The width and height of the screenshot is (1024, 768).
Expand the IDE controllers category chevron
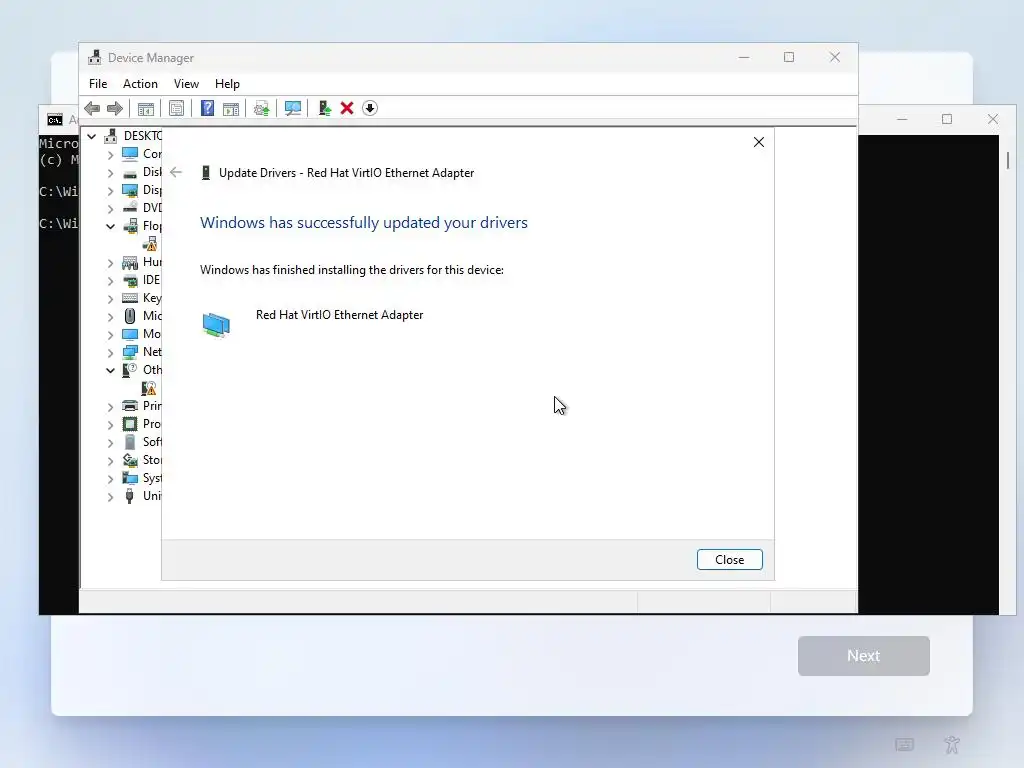(x=110, y=281)
